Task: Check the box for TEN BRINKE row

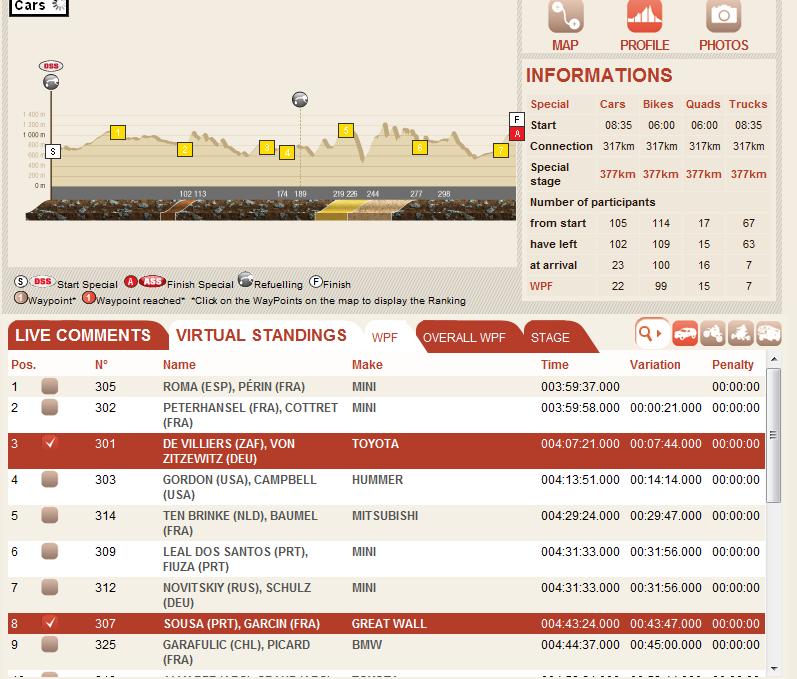Action: click(x=49, y=515)
